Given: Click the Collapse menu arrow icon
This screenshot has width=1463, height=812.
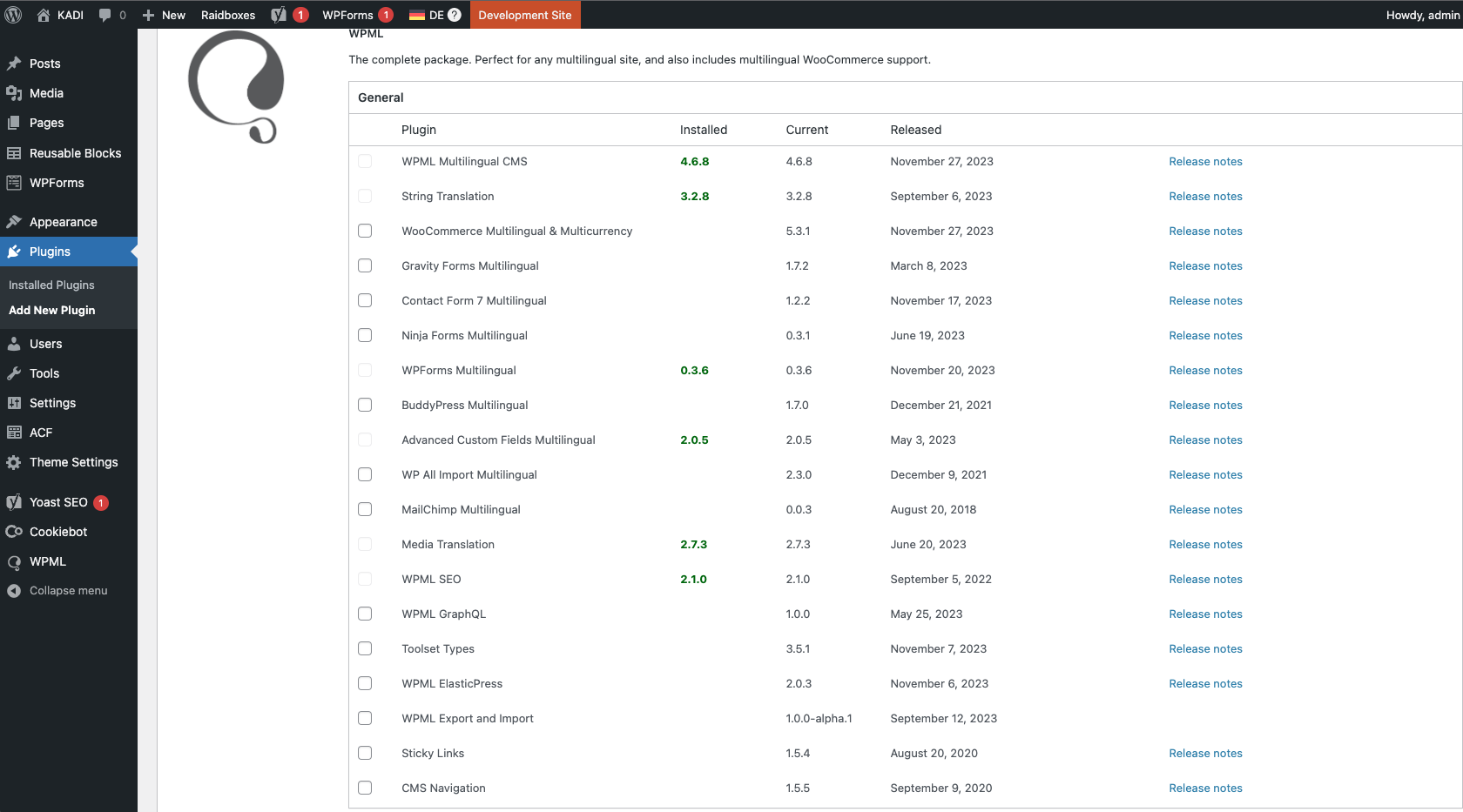Looking at the screenshot, I should click(x=14, y=591).
